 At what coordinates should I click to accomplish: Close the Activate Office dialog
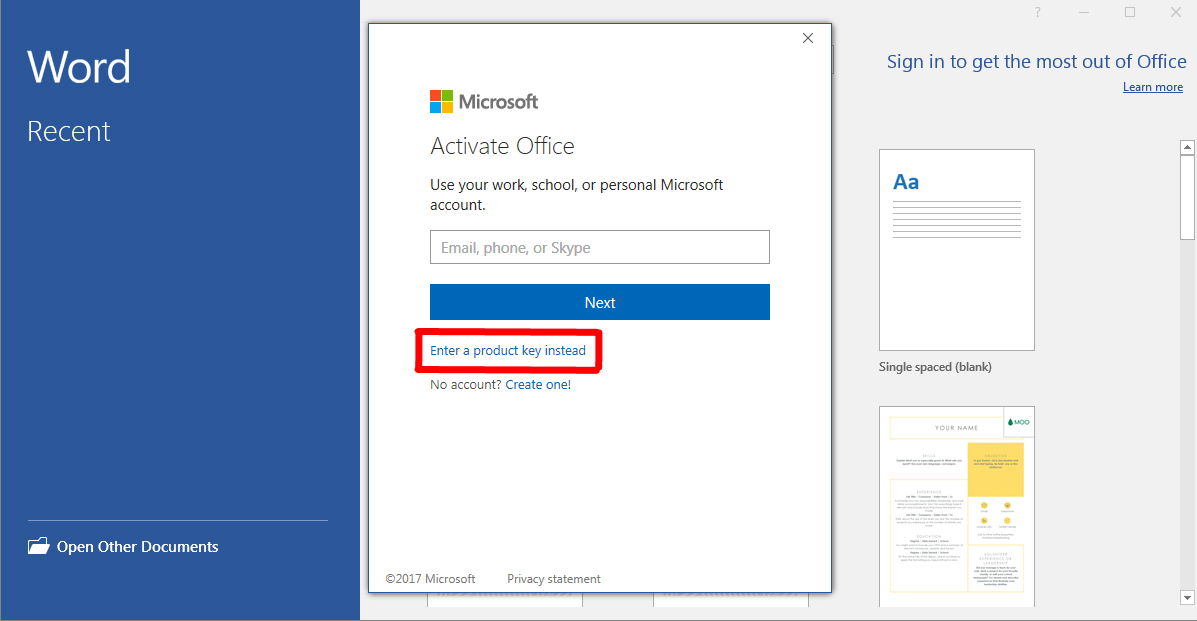[808, 38]
